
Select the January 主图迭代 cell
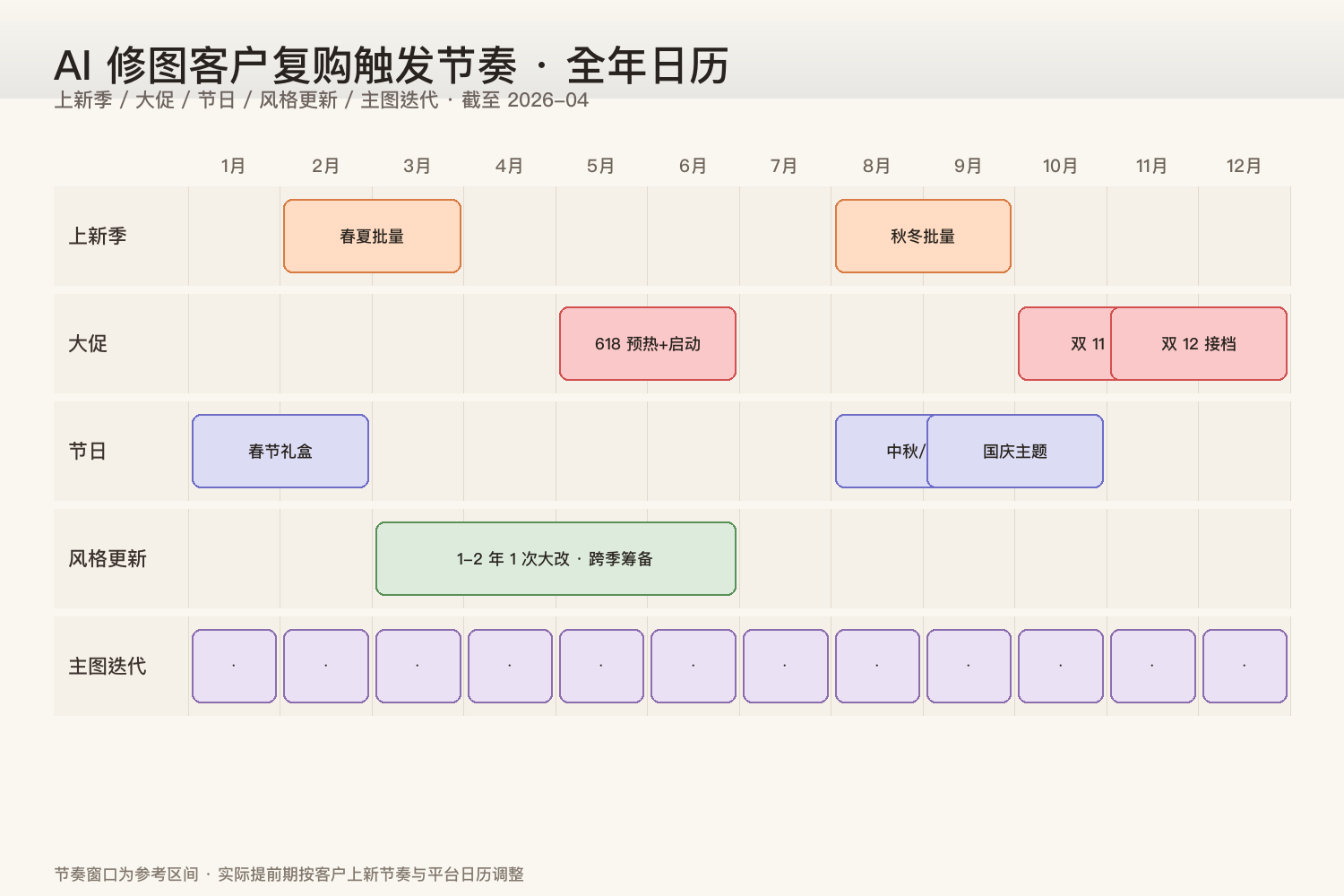click(234, 666)
